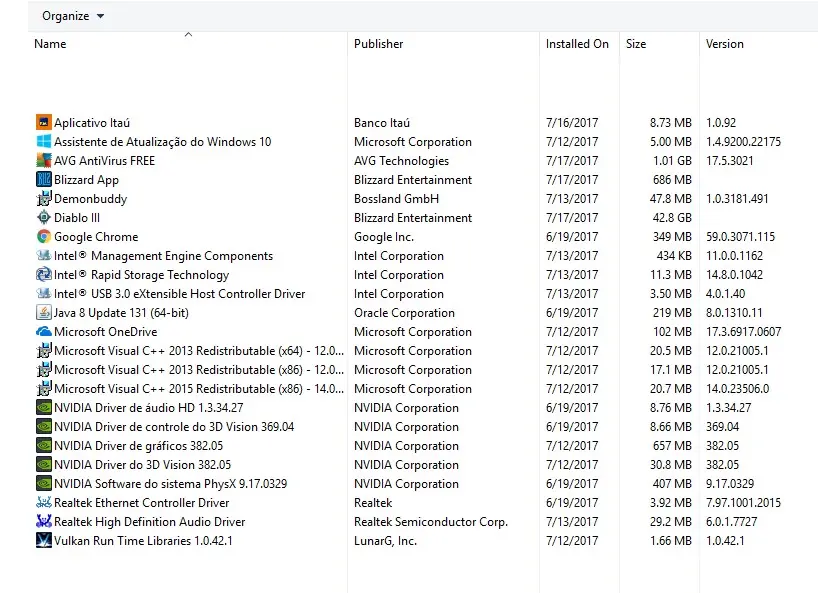
Task: Click NVIDIA PhysX system software icon
Action: click(x=44, y=483)
